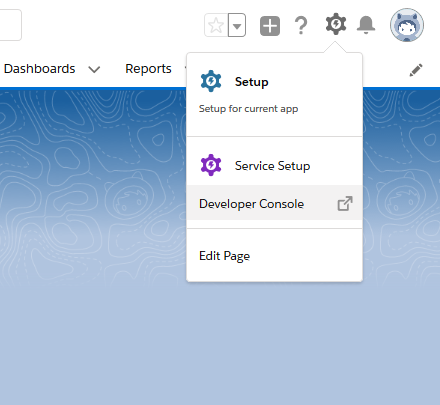Screen dimensions: 440x405
Task: Close the Setup gear menu in the header
Action: [336, 24]
